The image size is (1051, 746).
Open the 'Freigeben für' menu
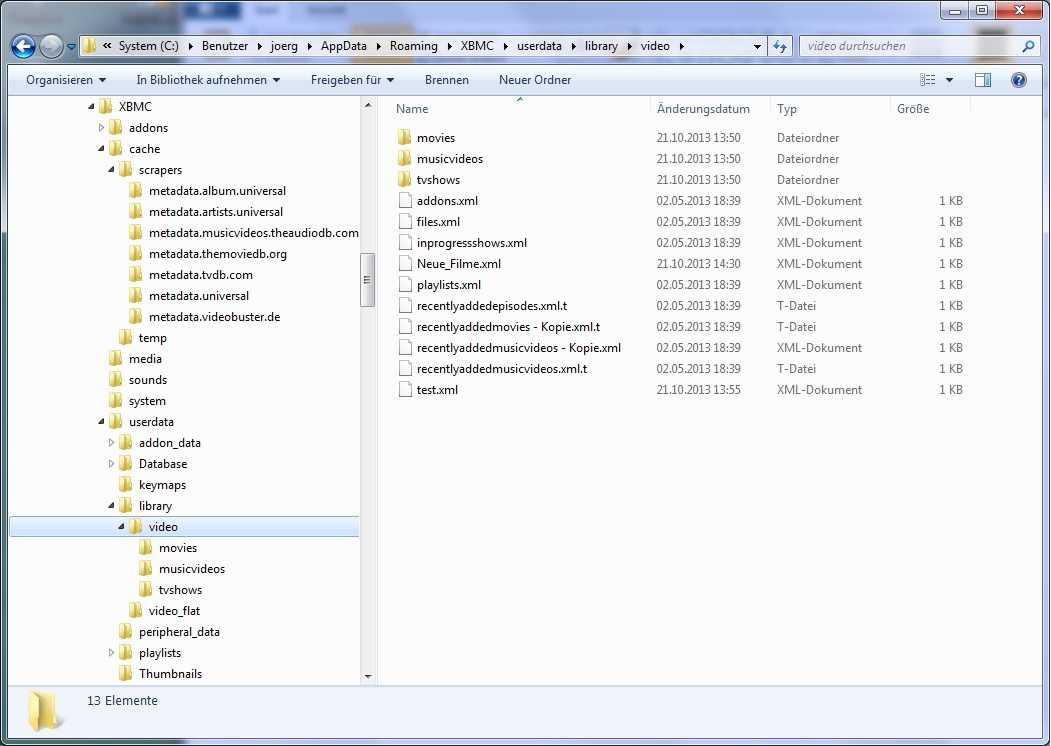pos(352,80)
